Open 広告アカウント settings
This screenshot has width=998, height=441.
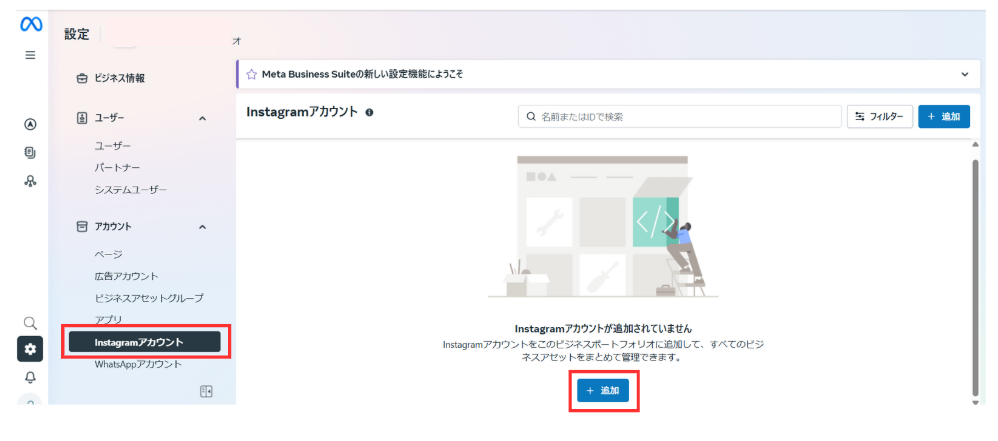[126, 276]
